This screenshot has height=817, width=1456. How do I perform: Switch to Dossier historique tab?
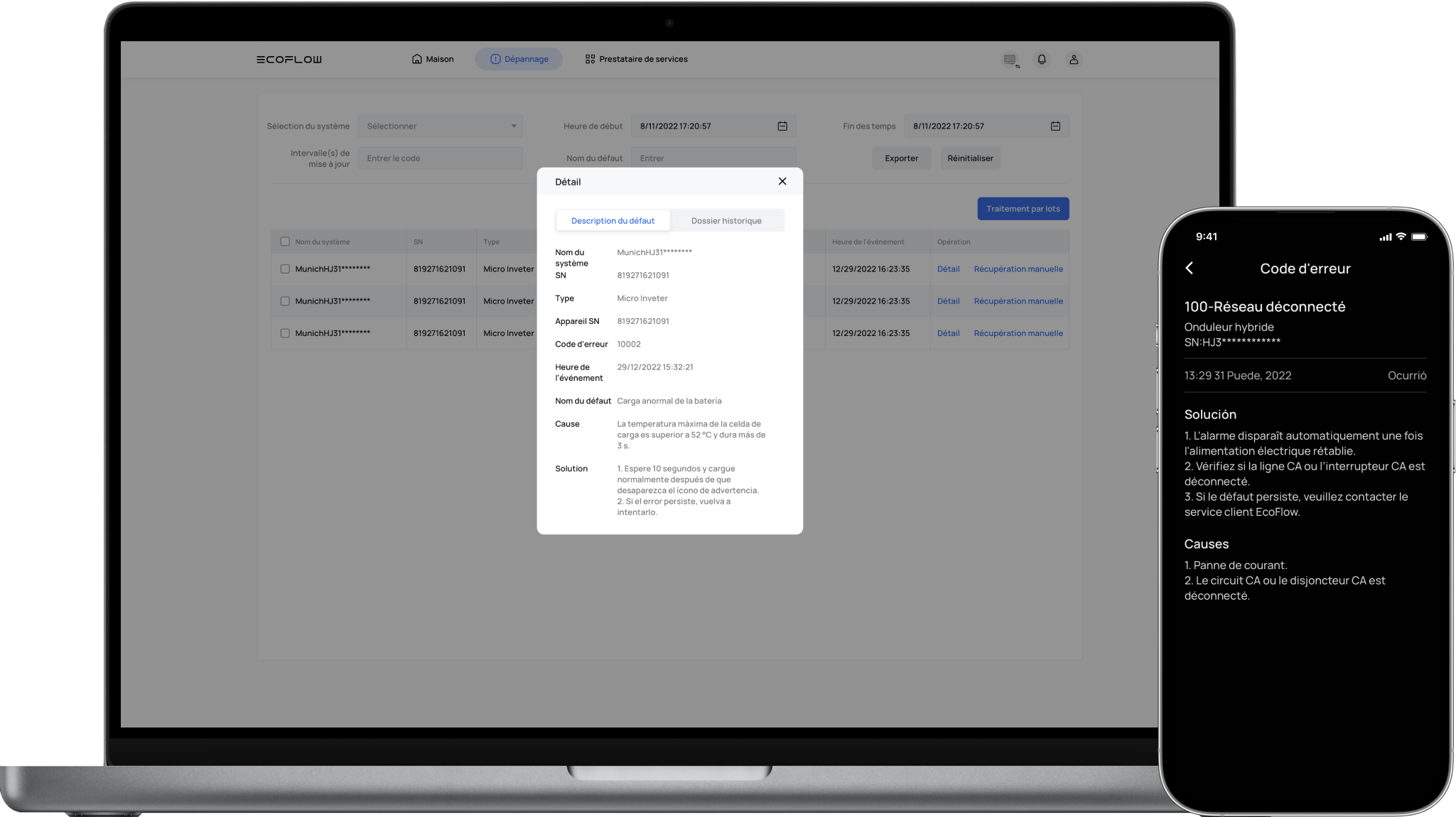tap(726, 221)
